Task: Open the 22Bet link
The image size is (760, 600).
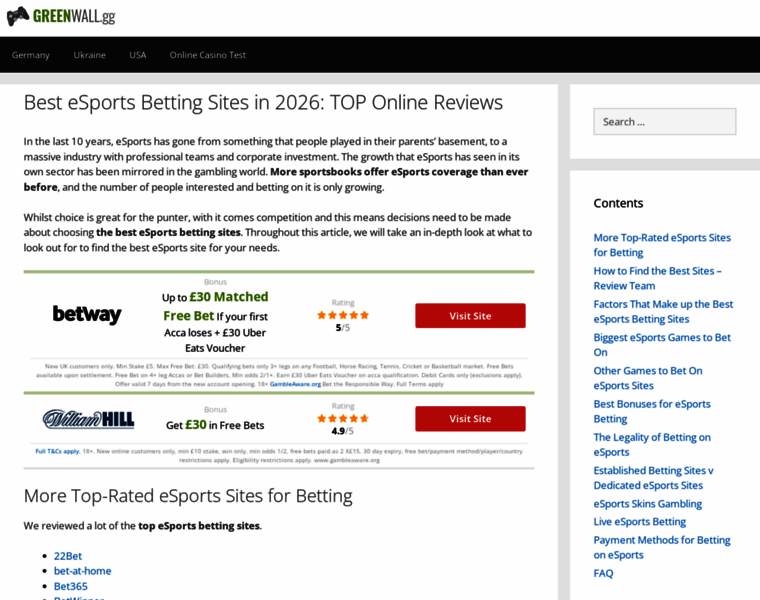Action: [68, 556]
